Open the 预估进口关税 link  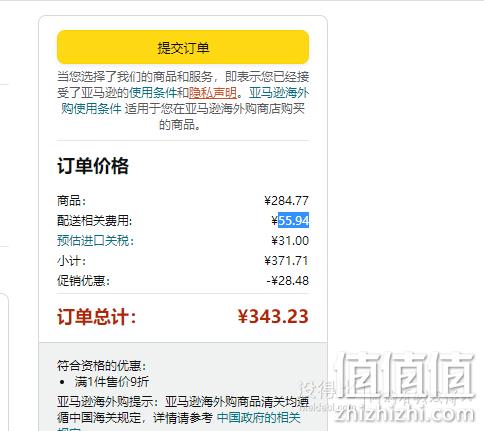96,241
